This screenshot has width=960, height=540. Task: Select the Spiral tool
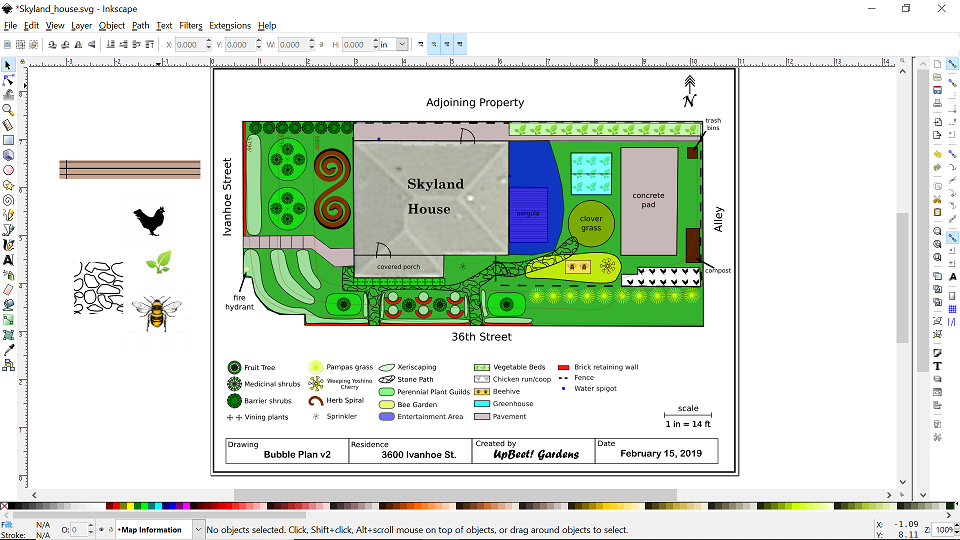point(8,199)
